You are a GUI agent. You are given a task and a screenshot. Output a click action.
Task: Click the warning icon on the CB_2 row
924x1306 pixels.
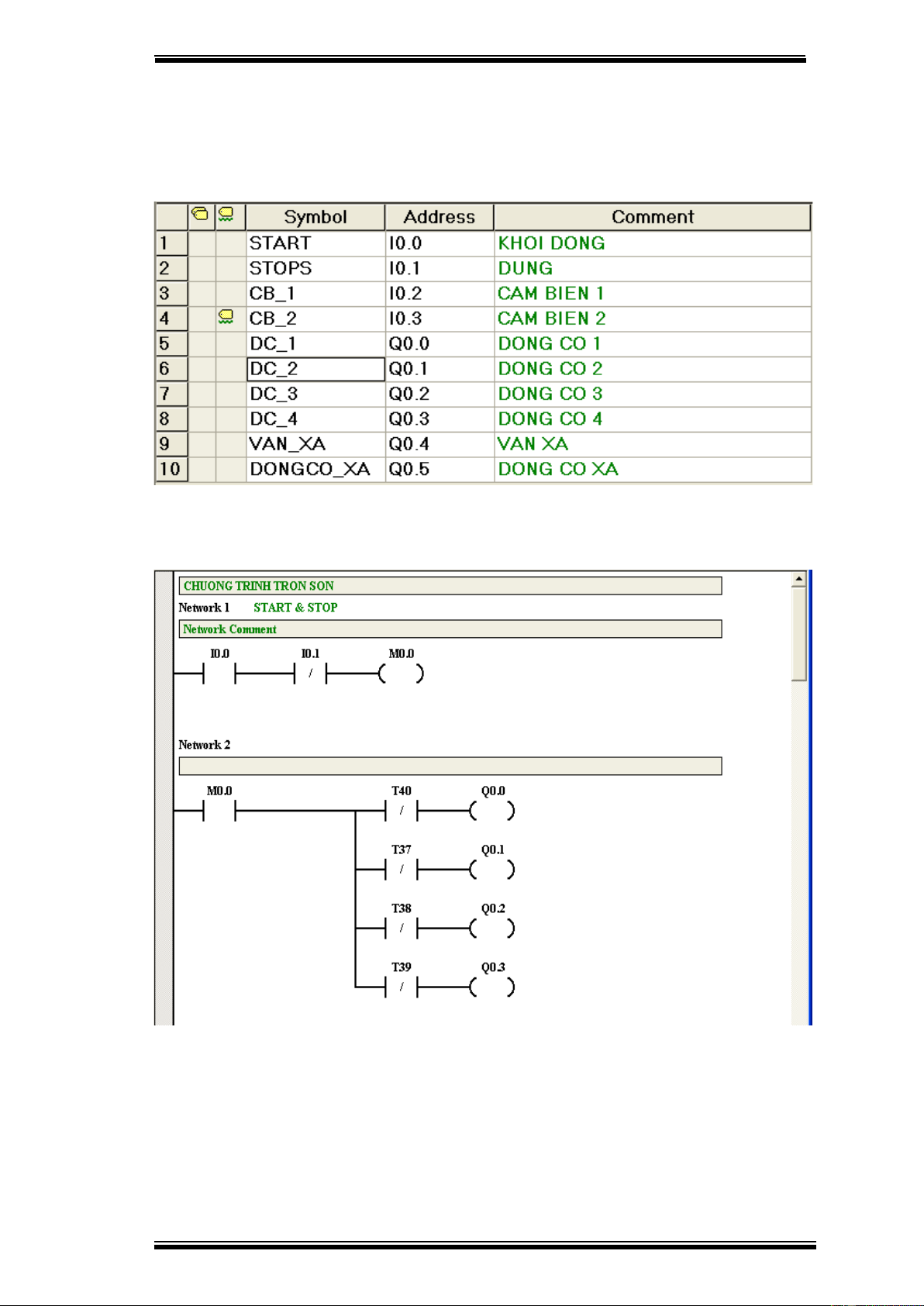coord(226,317)
